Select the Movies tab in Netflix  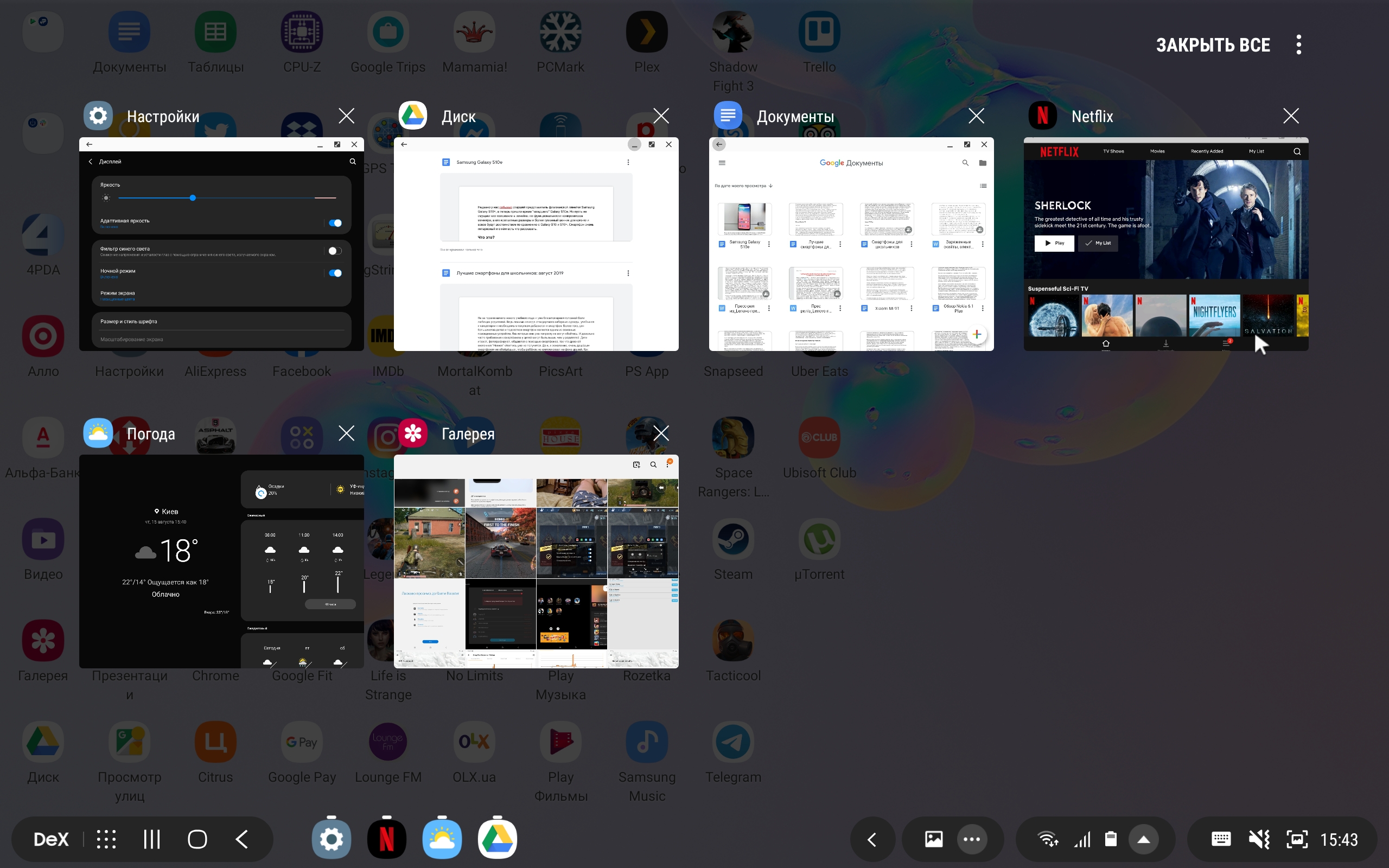(1157, 151)
